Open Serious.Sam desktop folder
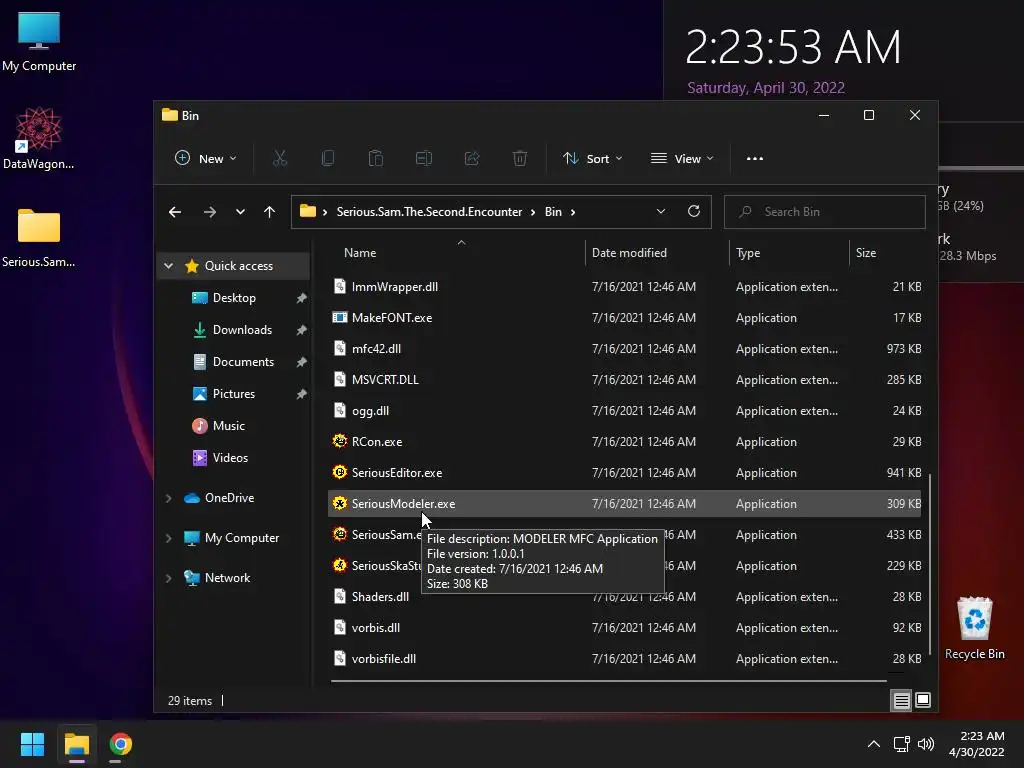Screen dimensions: 1024x768 point(39,236)
